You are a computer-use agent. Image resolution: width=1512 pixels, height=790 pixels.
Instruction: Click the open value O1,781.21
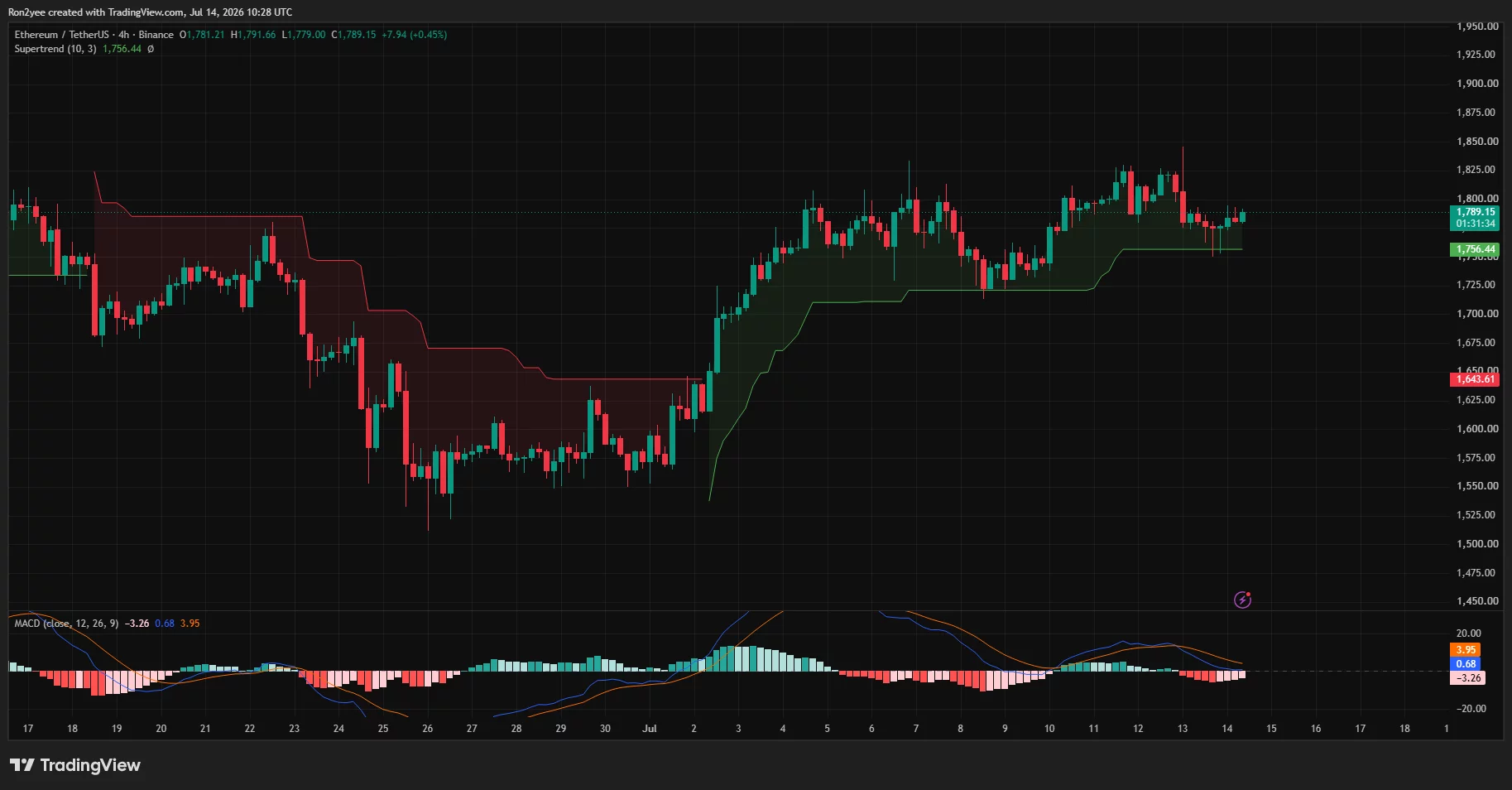tap(202, 35)
